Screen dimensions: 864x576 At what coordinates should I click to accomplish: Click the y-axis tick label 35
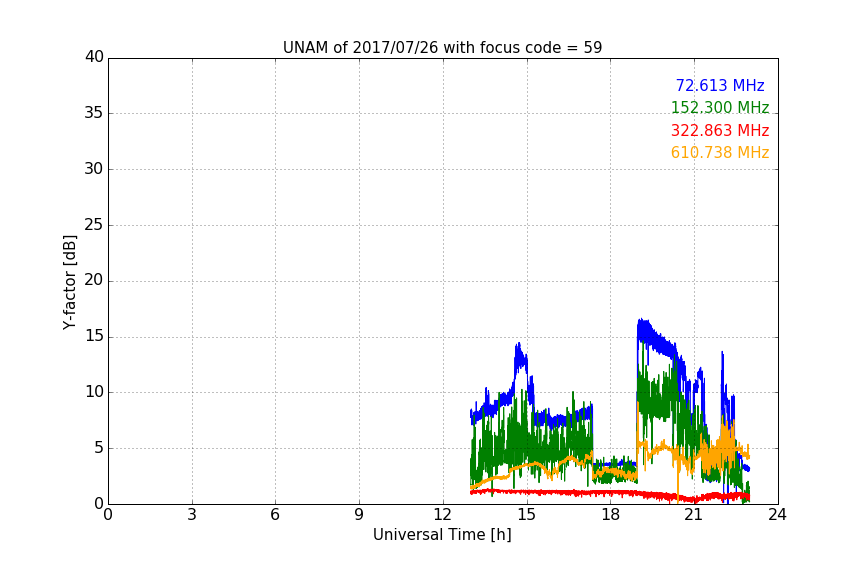point(94,113)
